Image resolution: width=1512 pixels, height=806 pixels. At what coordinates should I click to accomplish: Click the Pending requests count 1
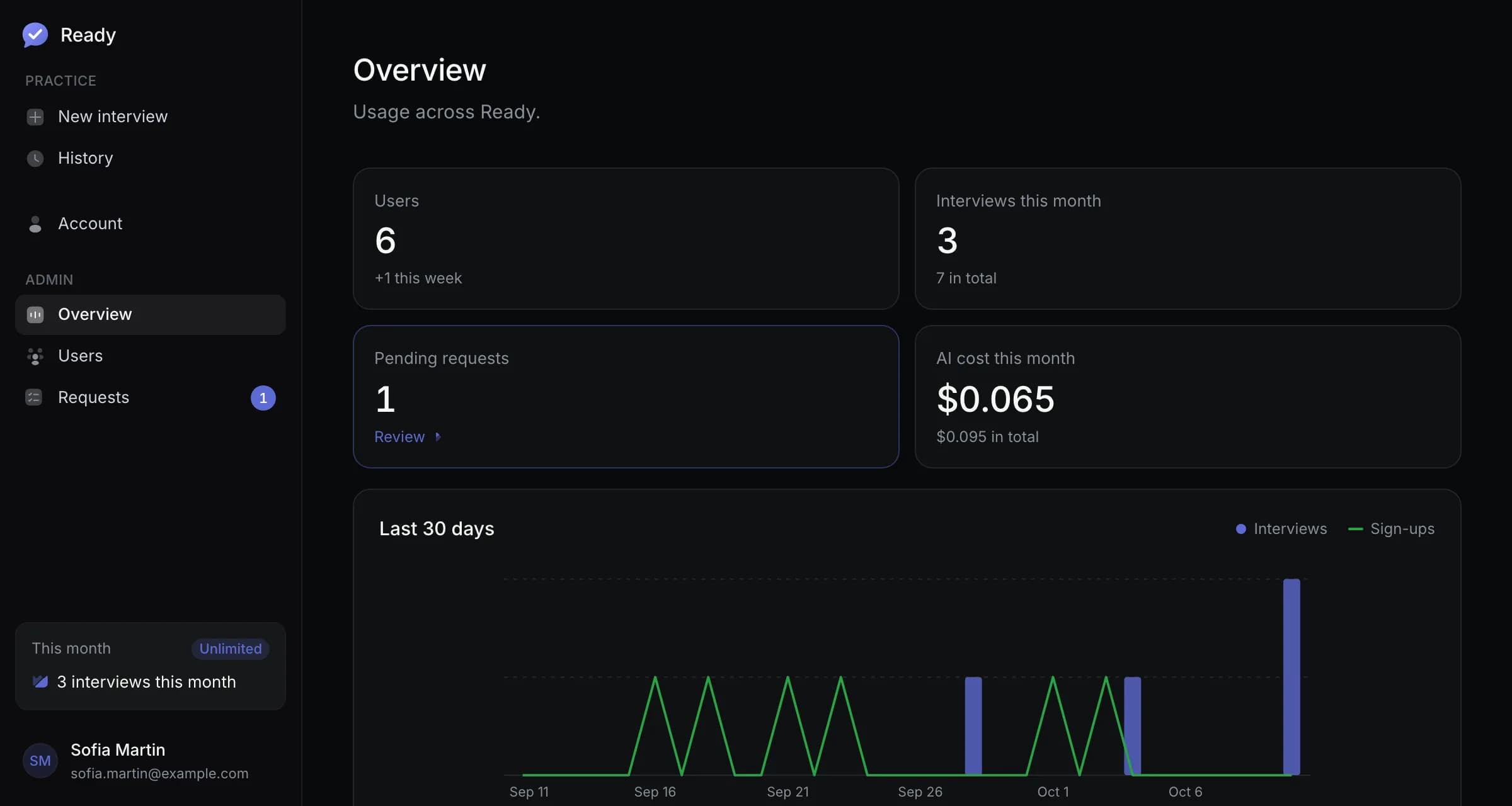tap(386, 399)
